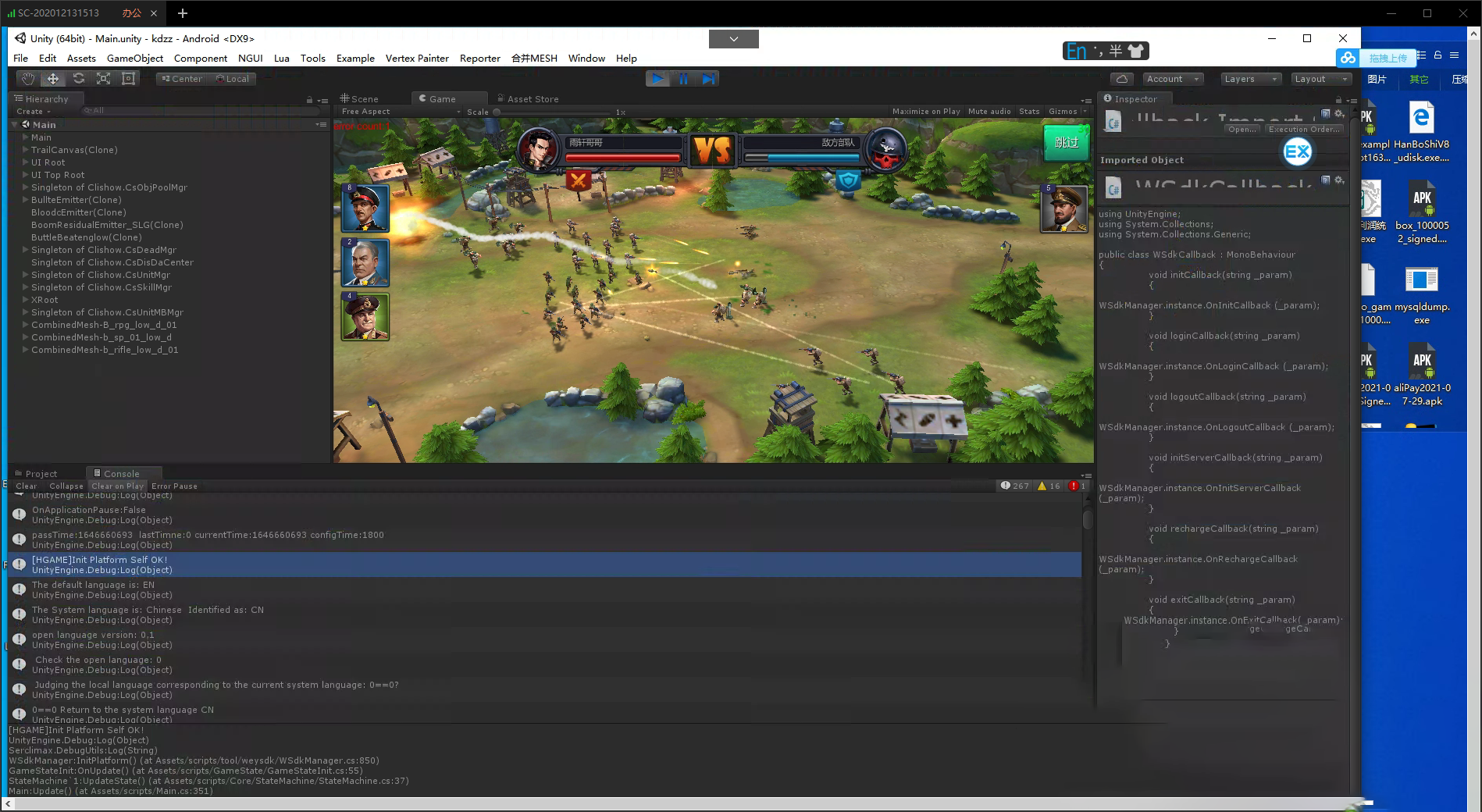Open the Hierarchy Create dropdown
1482x812 pixels.
pyautogui.click(x=34, y=112)
